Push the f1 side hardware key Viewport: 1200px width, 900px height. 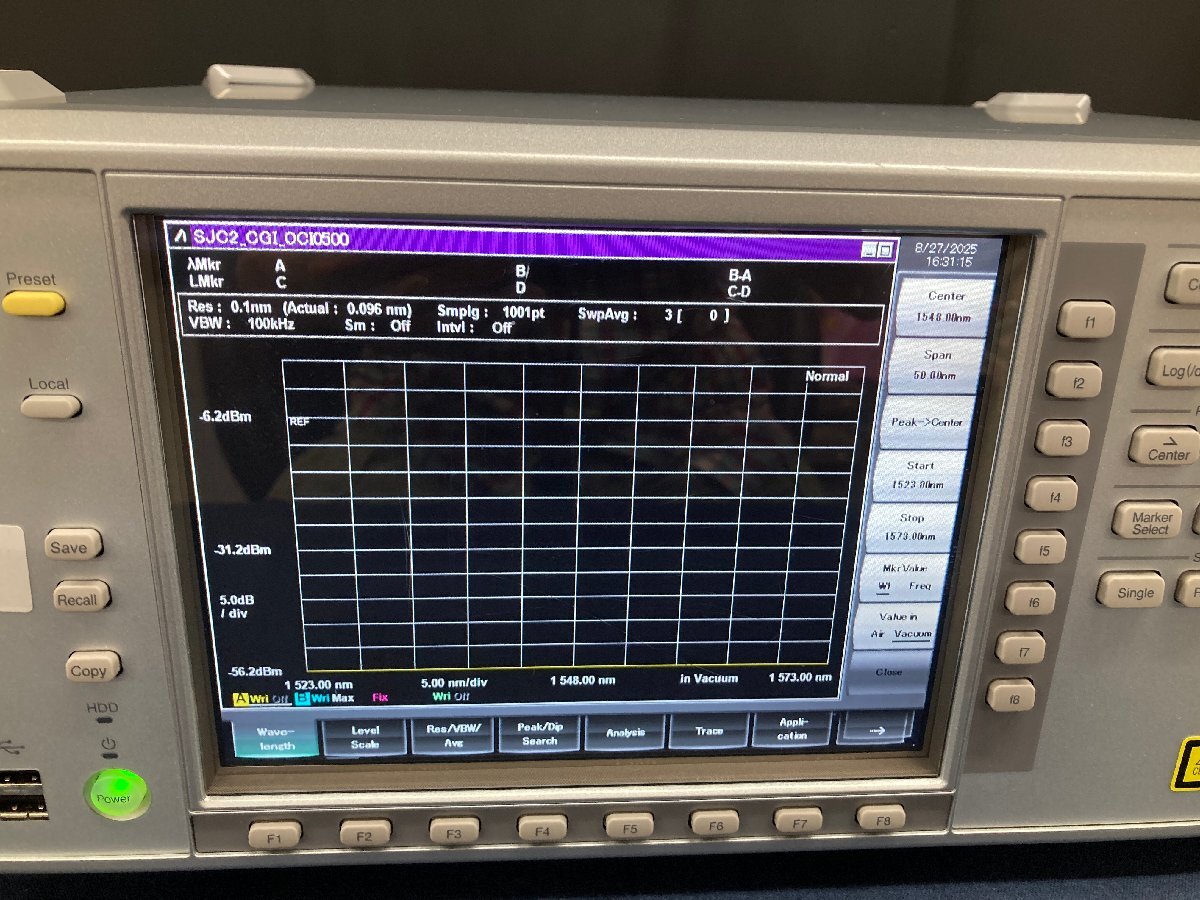[1086, 319]
